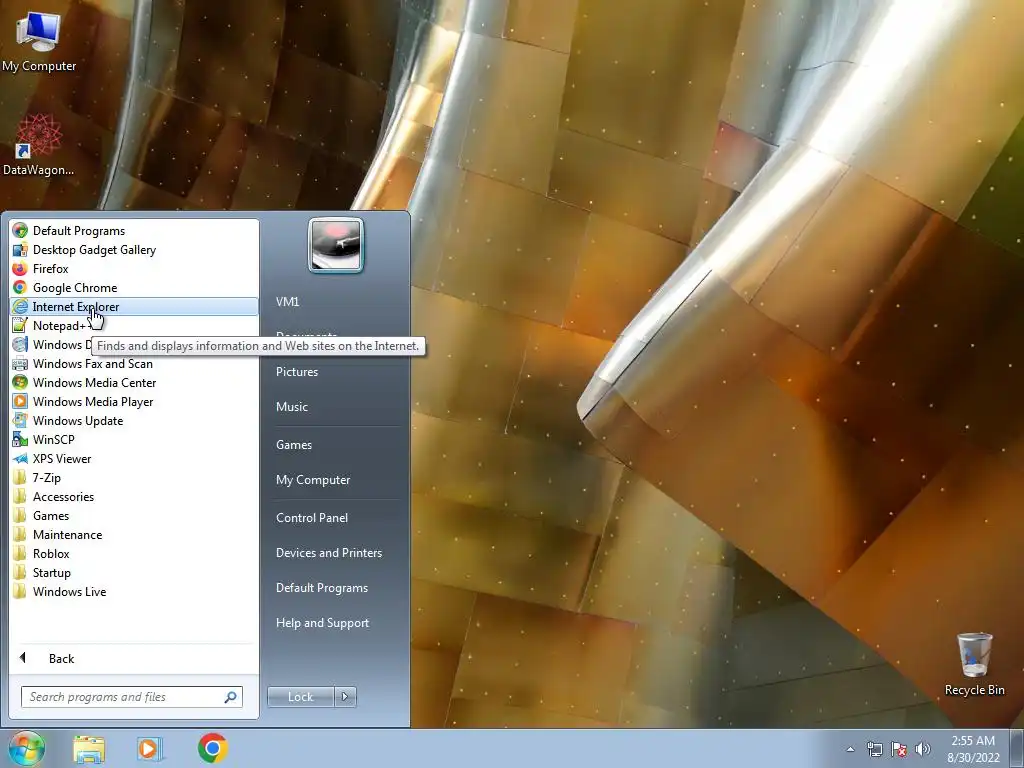Click the user account picture
1024x768 pixels.
336,245
